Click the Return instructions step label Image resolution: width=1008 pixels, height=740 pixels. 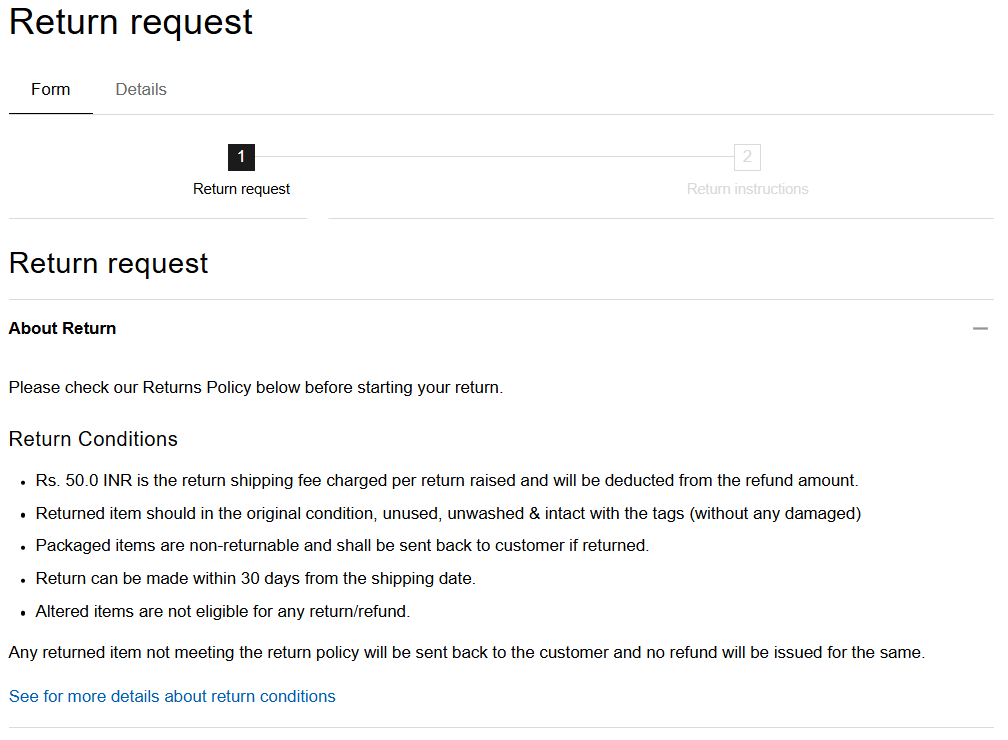coord(747,188)
